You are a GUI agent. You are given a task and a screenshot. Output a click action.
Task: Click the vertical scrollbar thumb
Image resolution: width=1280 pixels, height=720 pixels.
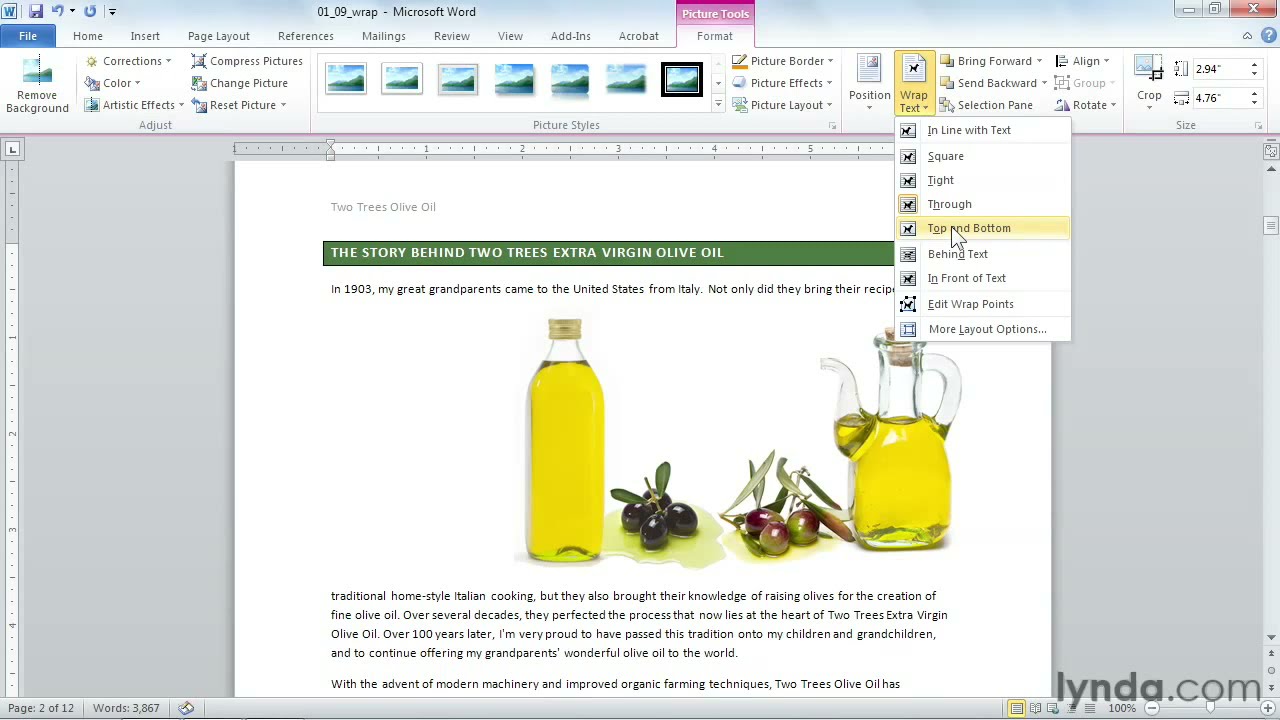click(1271, 225)
